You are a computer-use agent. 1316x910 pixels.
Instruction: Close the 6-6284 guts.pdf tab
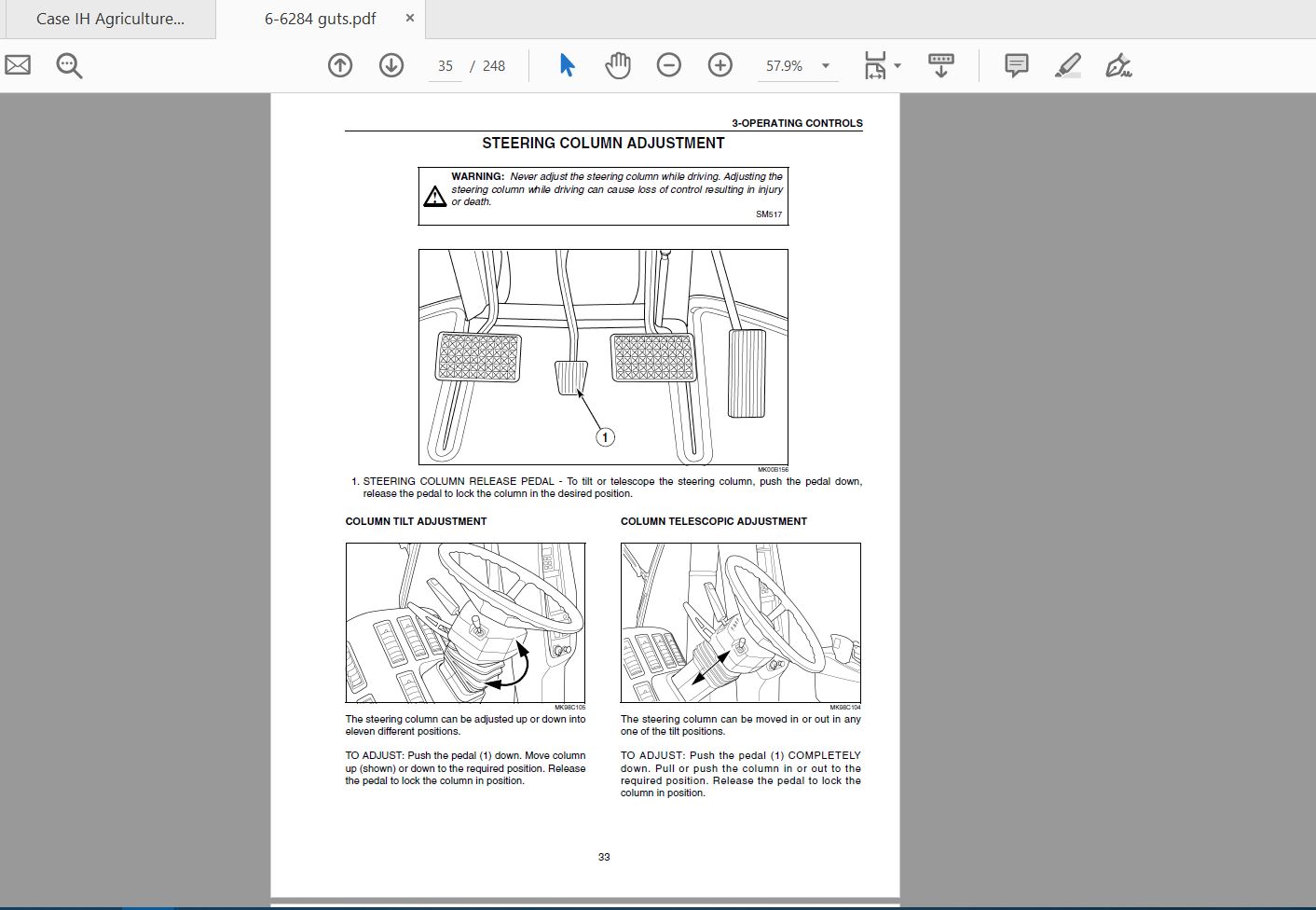coord(410,19)
